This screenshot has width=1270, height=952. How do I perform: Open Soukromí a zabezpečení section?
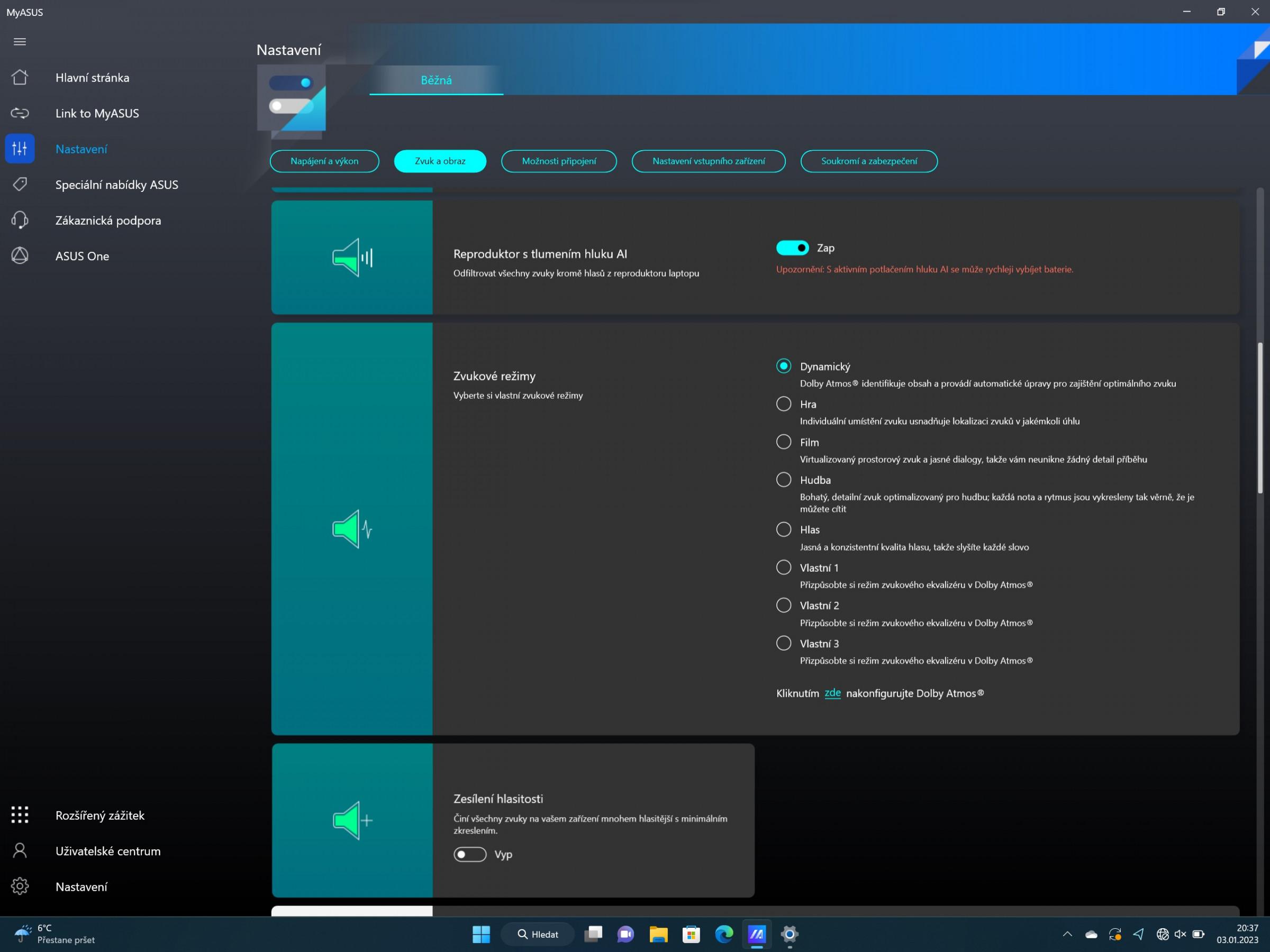pos(869,161)
